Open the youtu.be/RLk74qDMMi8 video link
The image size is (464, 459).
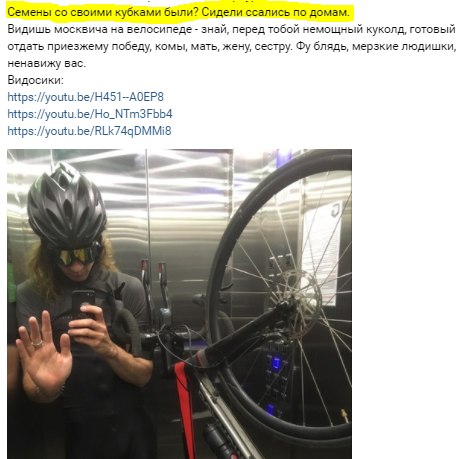coord(89,131)
